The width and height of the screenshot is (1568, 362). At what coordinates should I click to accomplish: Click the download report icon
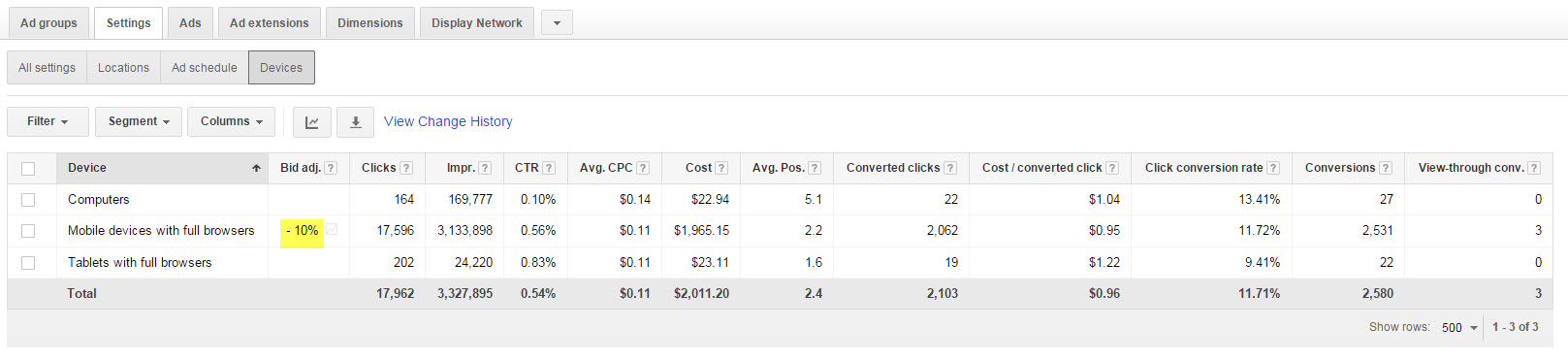point(355,122)
